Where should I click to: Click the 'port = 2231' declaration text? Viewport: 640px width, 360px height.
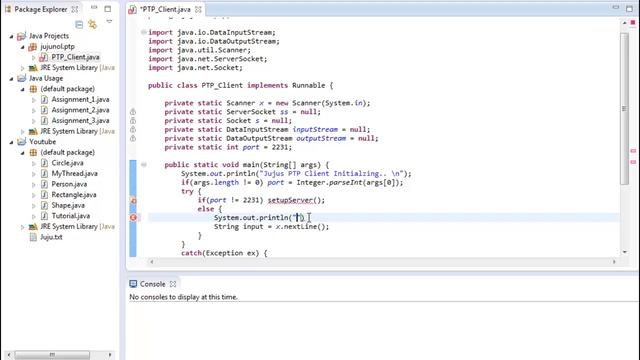coord(267,147)
